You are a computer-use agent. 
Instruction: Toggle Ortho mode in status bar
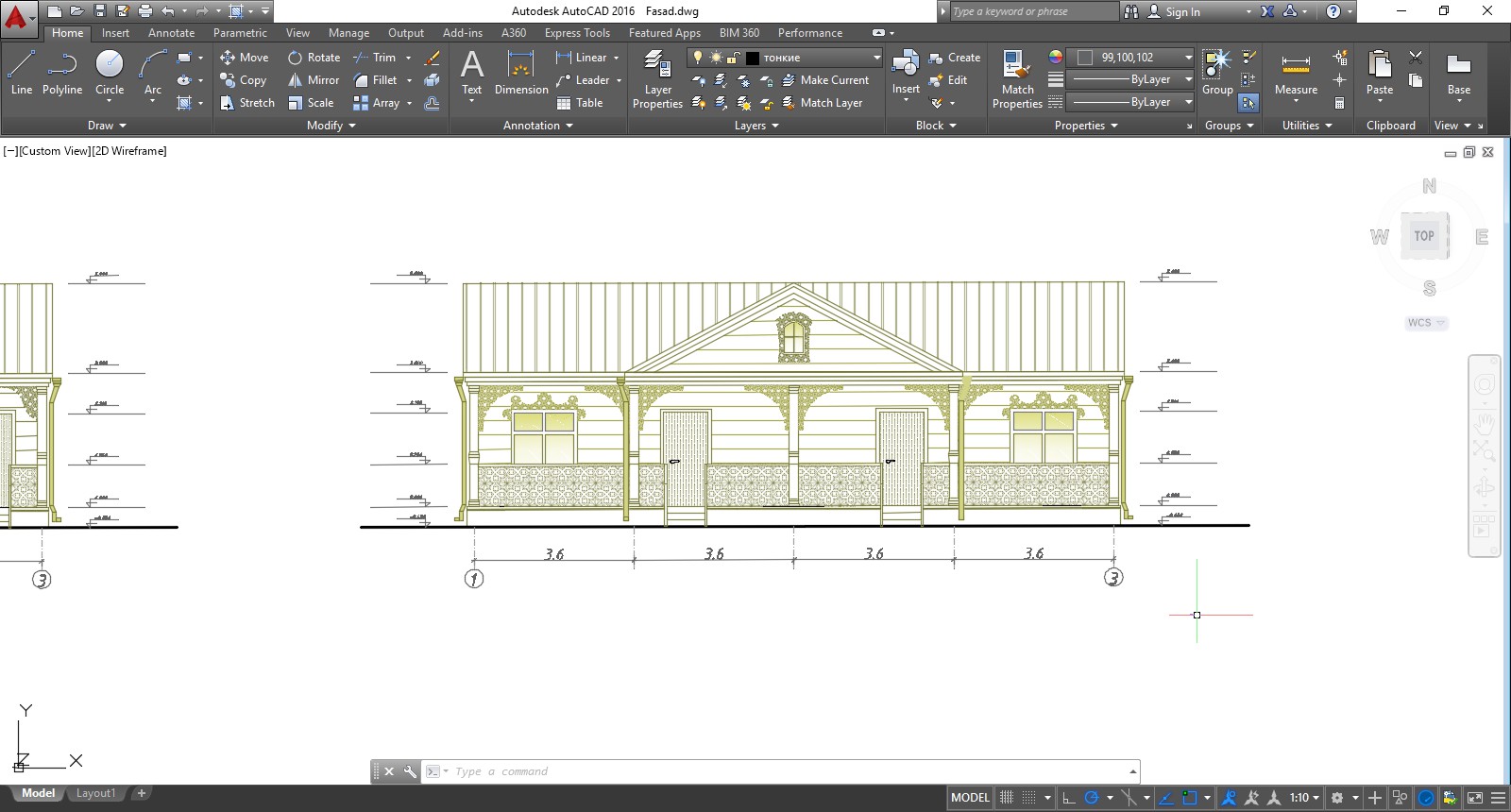1069,798
